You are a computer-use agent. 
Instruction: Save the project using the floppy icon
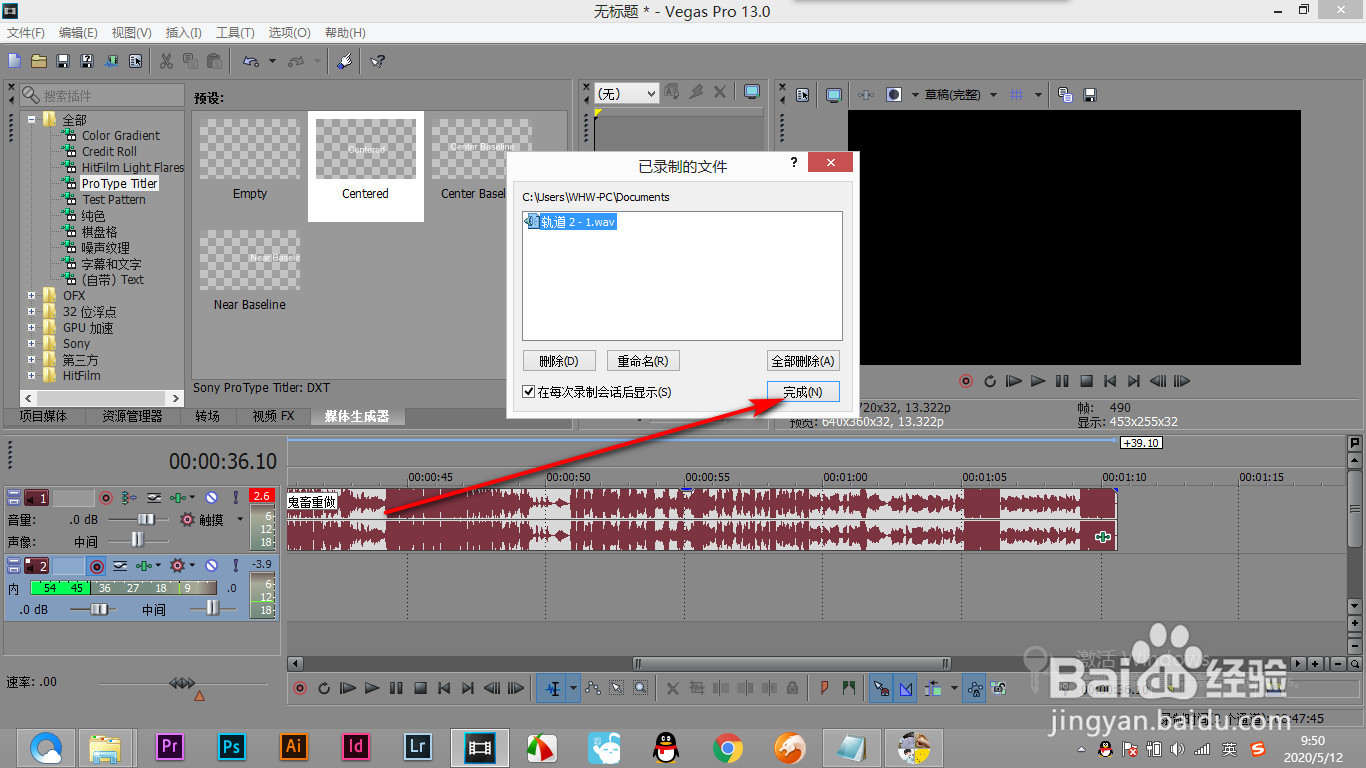[x=63, y=61]
